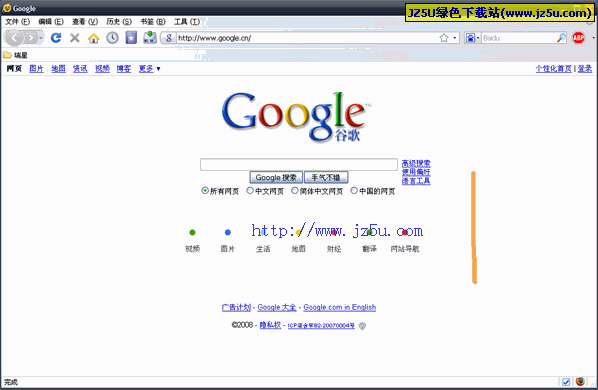Open the 地图 link in top navigation

tap(58, 69)
